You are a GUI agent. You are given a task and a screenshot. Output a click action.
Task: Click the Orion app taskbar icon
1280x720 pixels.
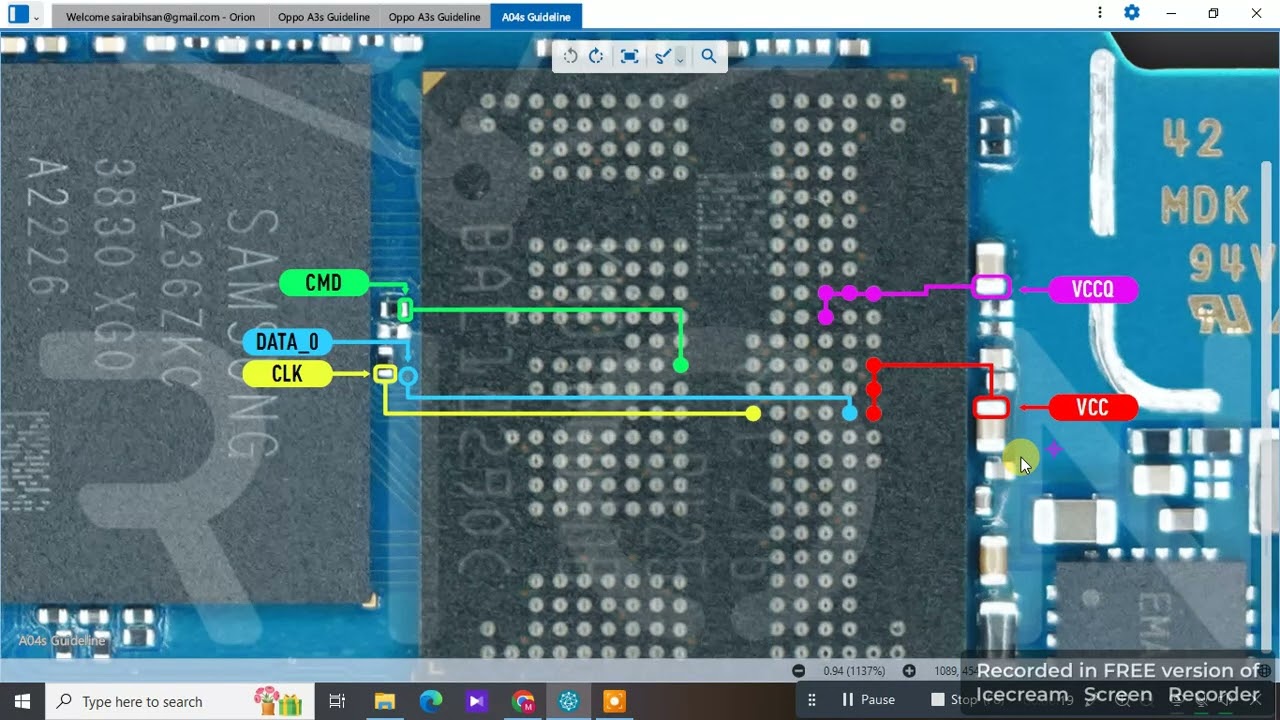569,701
